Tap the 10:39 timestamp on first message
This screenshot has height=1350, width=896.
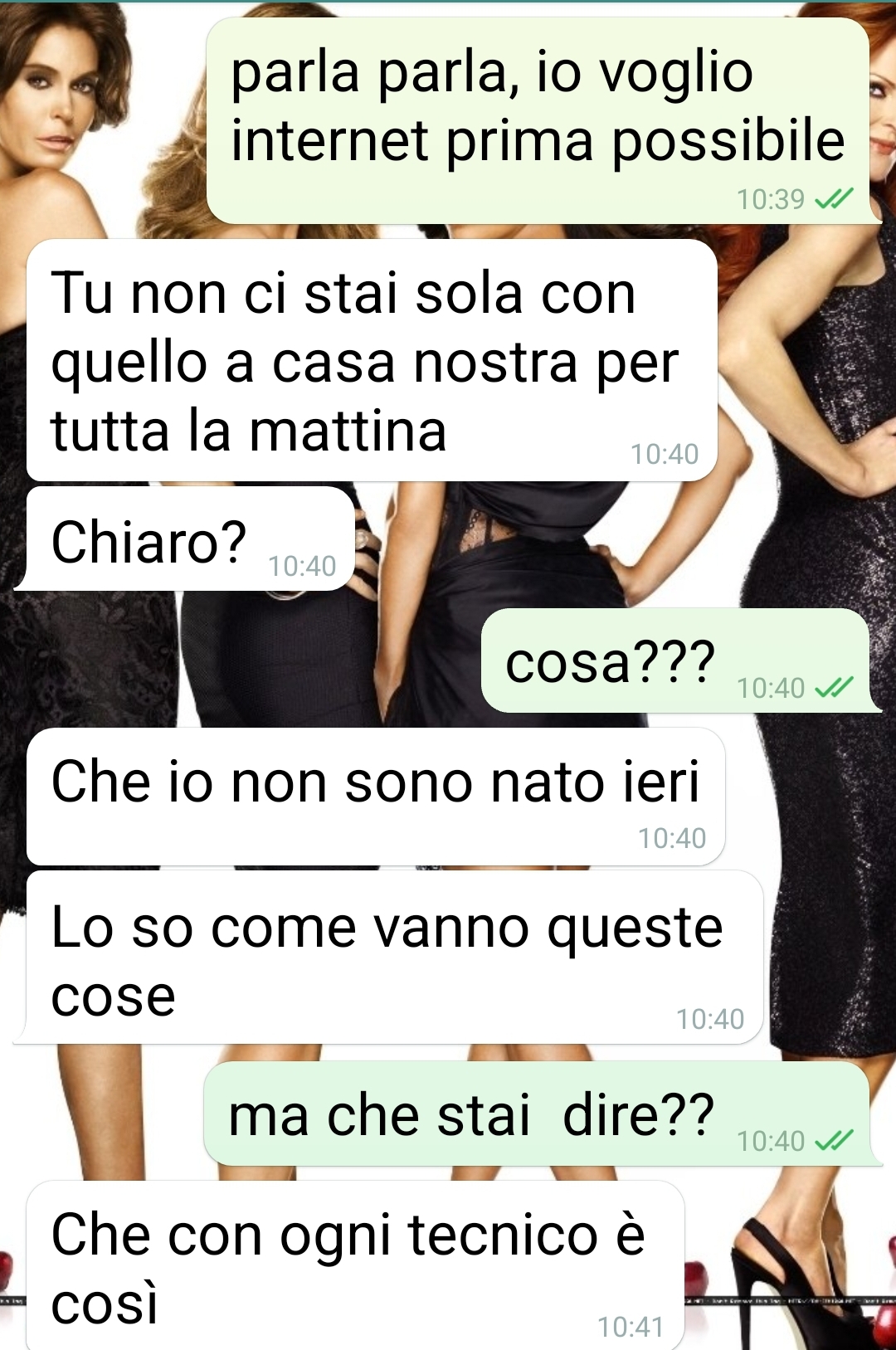point(771,199)
